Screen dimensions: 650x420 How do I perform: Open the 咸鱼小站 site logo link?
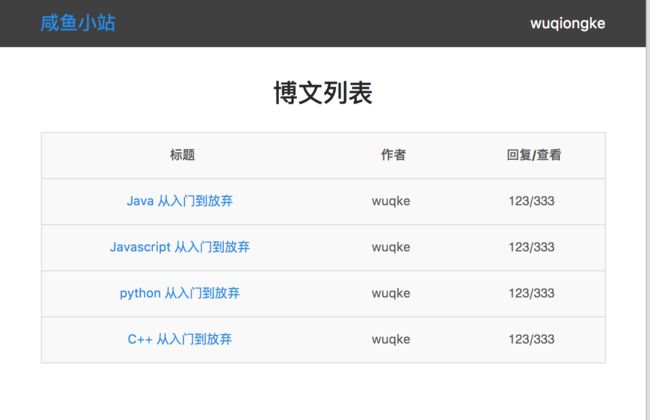coord(78,23)
